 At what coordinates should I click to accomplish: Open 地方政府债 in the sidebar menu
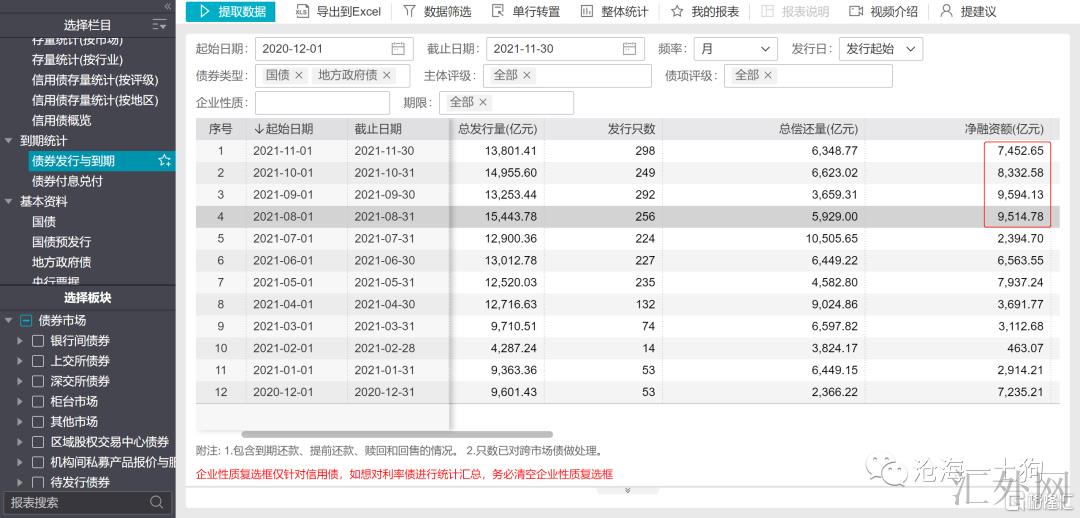click(61, 262)
